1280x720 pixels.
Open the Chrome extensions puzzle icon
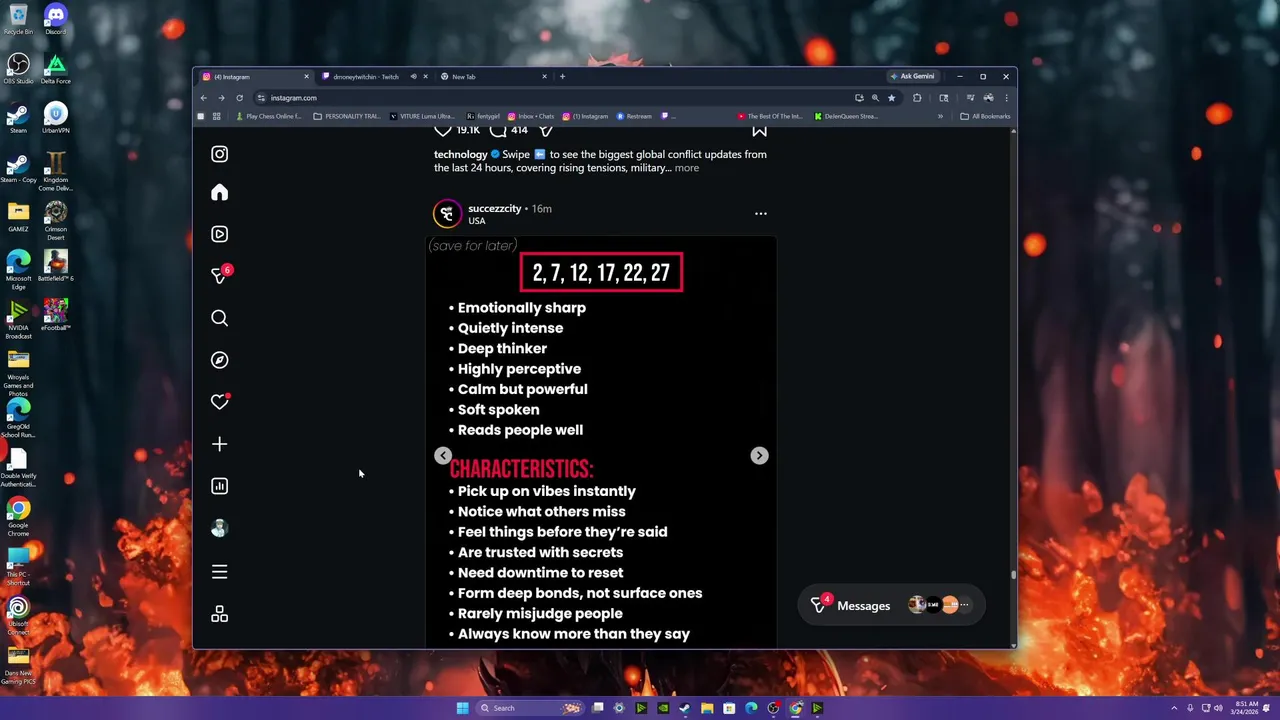(917, 98)
